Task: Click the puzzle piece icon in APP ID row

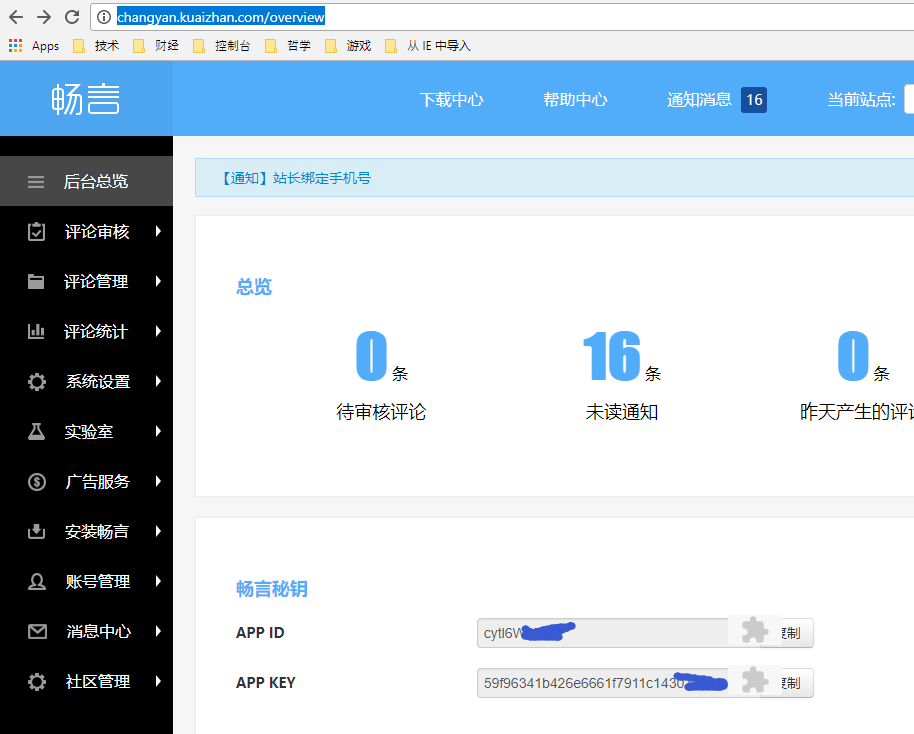Action: (755, 631)
